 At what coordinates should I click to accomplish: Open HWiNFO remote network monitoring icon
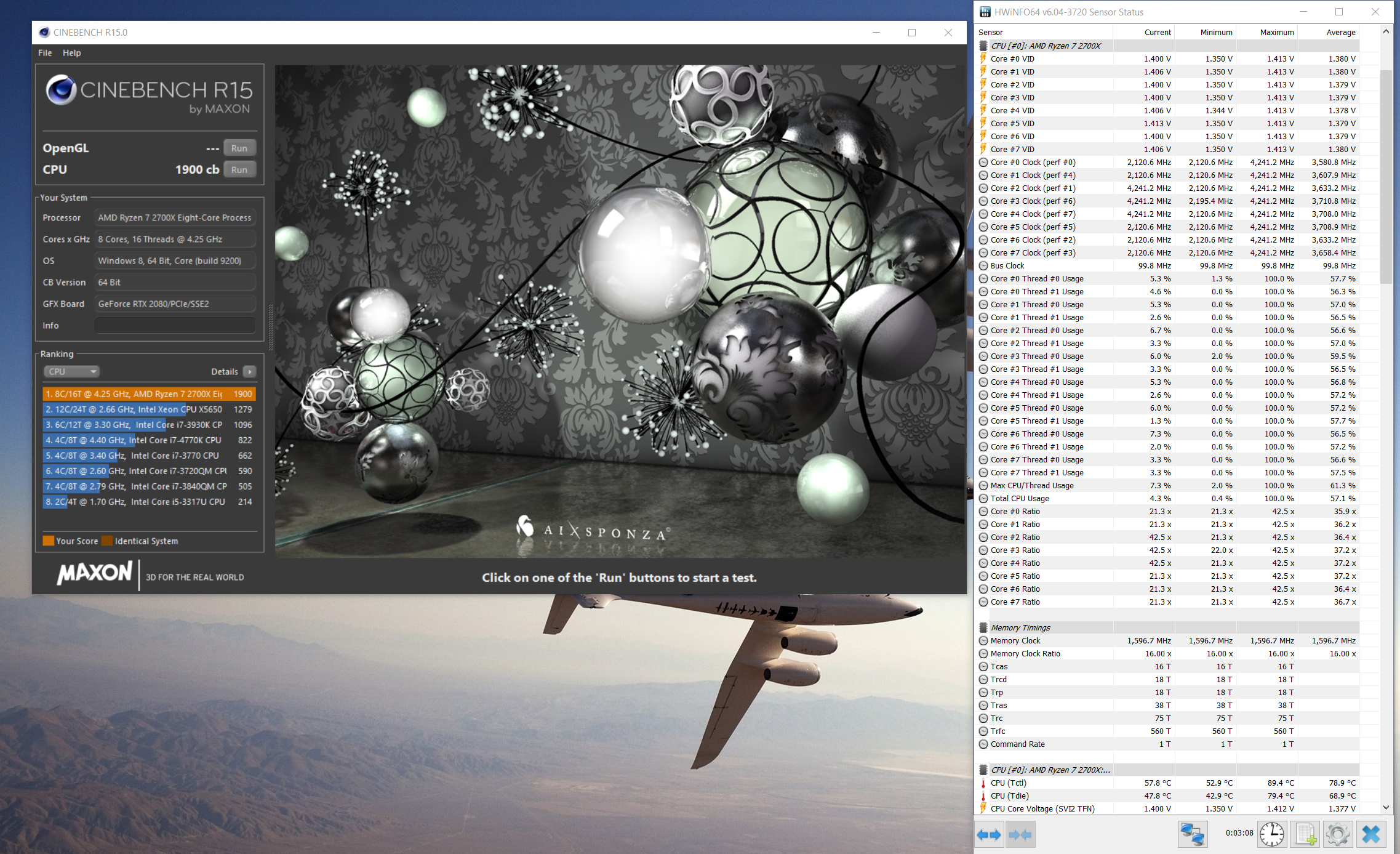click(x=1192, y=835)
